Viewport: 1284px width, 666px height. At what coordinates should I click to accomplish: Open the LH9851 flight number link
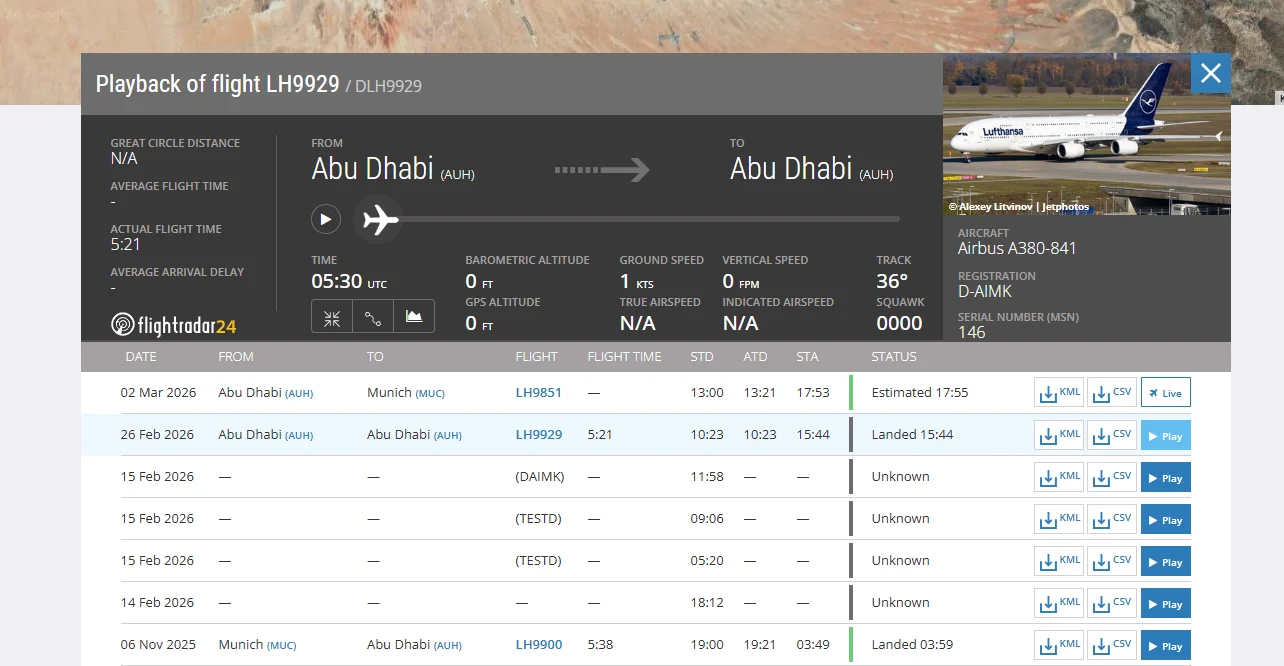[x=539, y=393]
